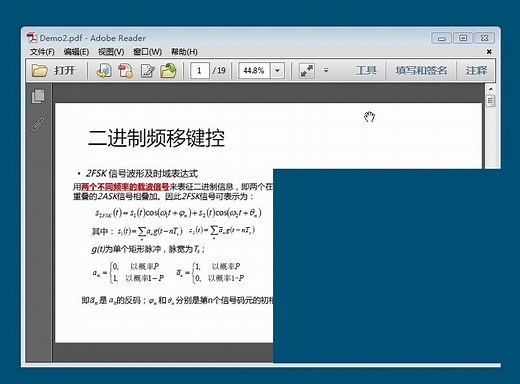The height and width of the screenshot is (384, 520).
Task: Open the 文件(F) menu
Action: pos(42,52)
